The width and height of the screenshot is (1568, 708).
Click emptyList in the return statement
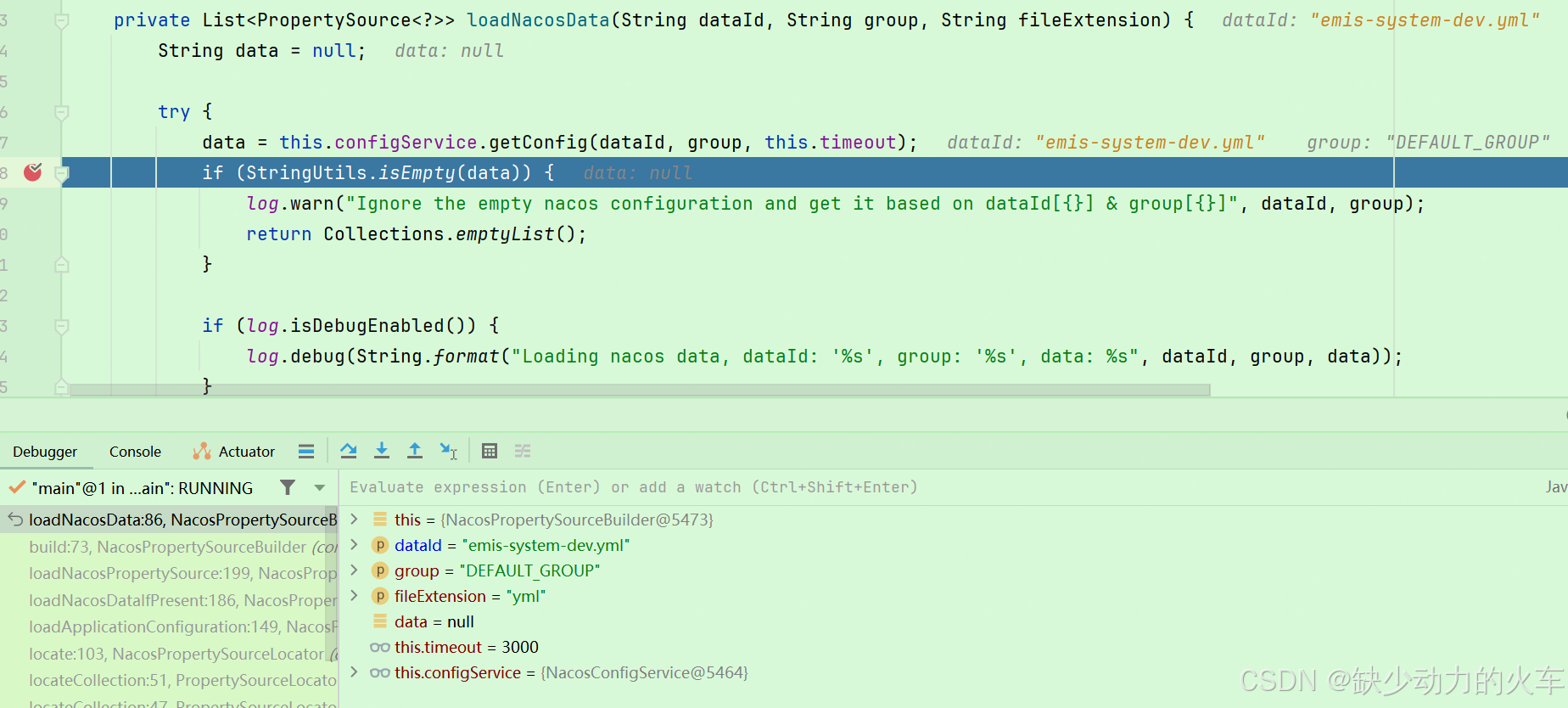(505, 234)
